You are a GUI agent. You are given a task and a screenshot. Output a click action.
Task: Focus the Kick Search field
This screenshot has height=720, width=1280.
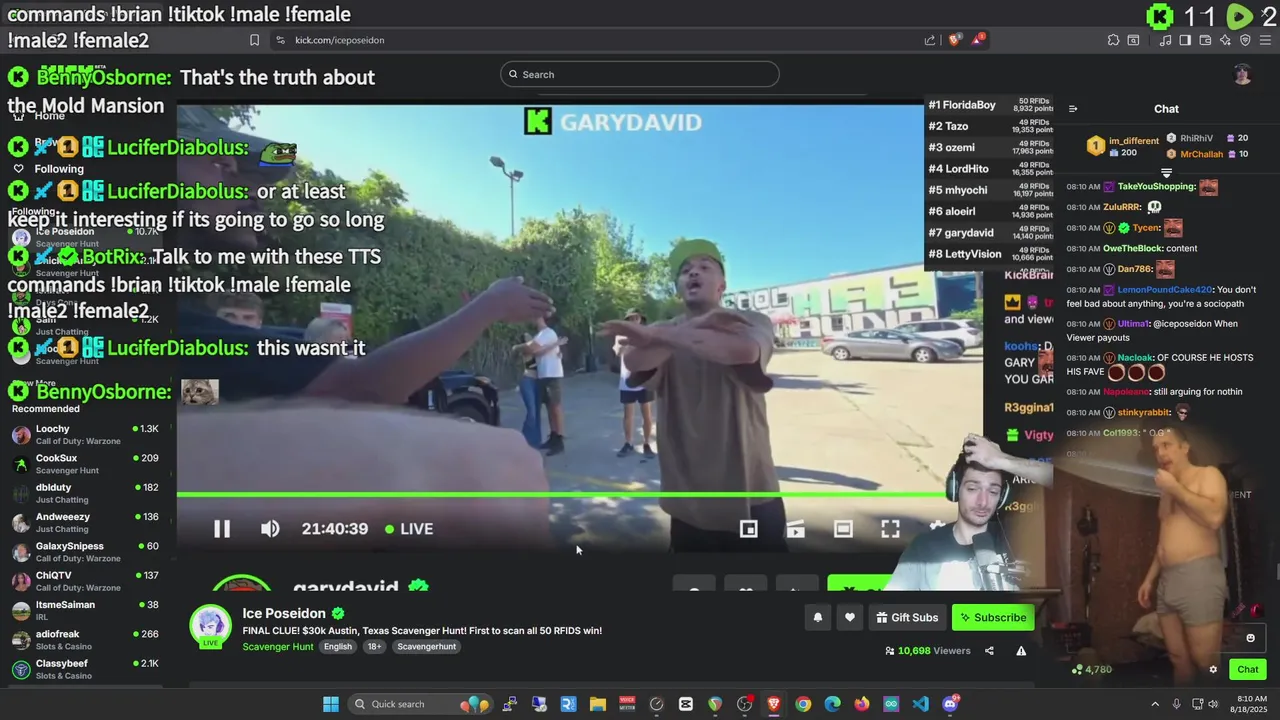(640, 74)
